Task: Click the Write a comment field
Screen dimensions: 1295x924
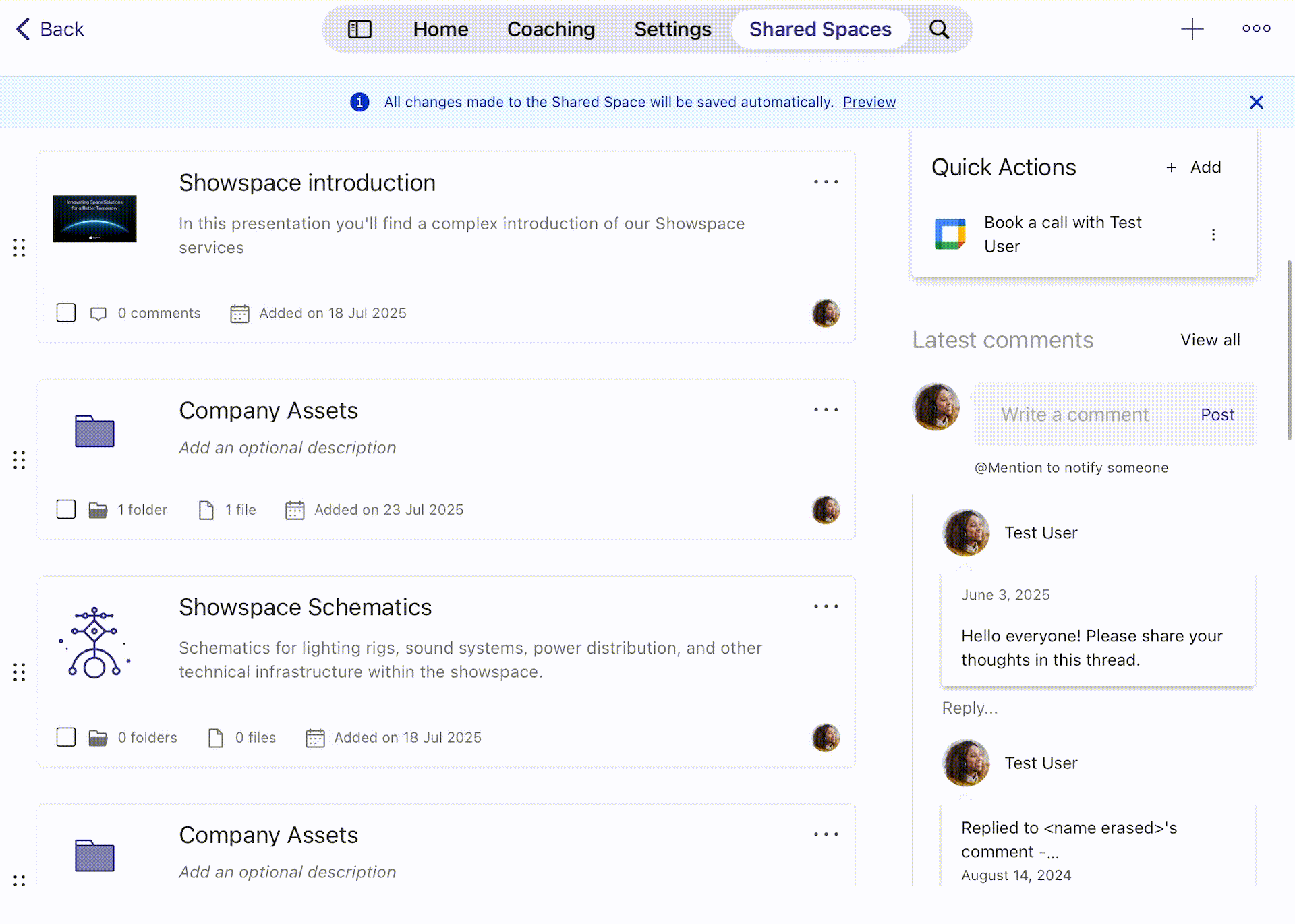Action: tap(1074, 415)
